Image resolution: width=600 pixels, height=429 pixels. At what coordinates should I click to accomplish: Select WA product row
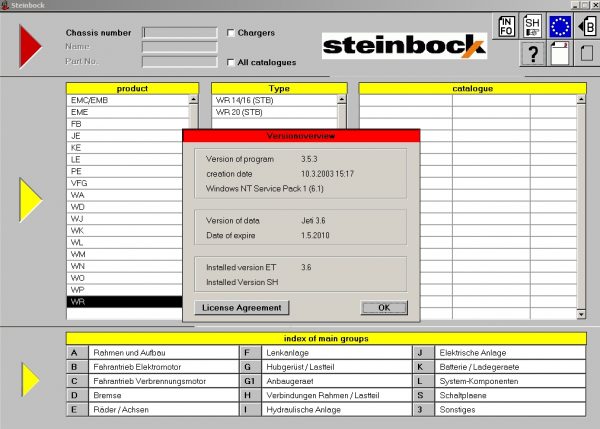click(x=125, y=195)
